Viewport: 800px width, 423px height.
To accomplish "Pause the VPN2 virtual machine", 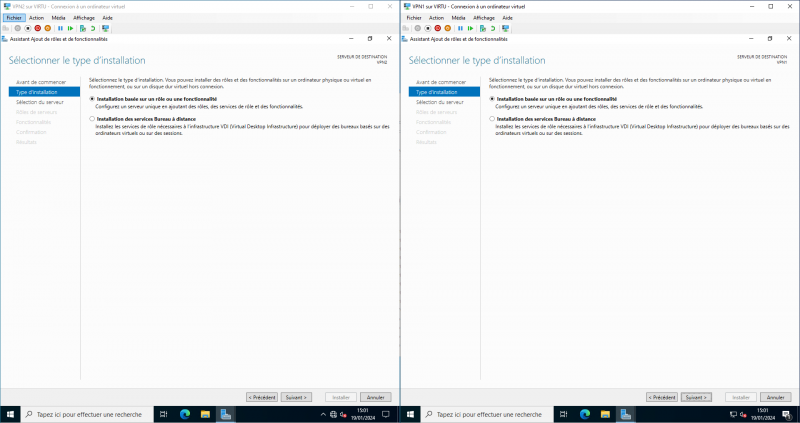I will click(x=61, y=29).
